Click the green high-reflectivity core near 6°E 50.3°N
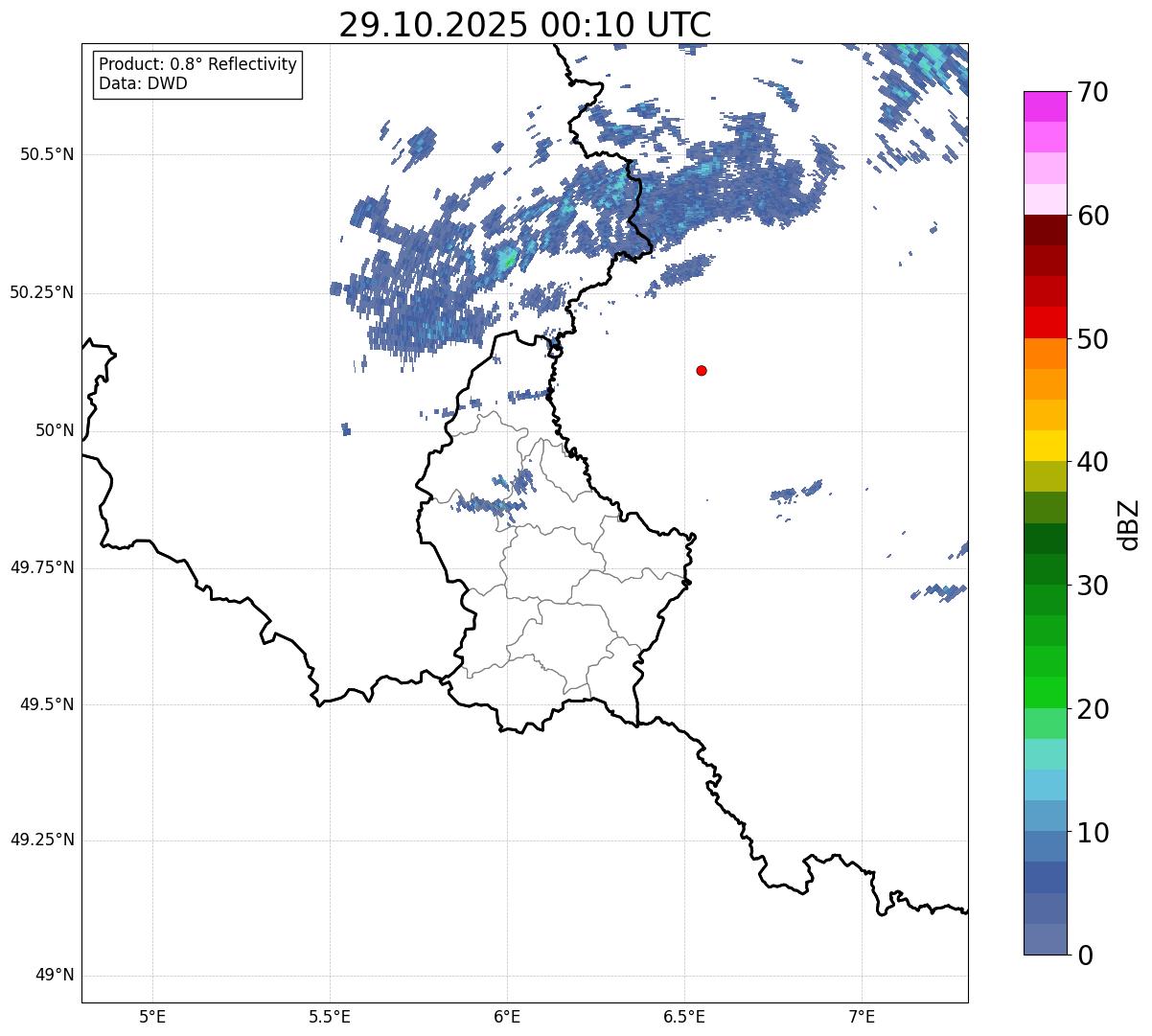1152x1036 pixels. (509, 258)
